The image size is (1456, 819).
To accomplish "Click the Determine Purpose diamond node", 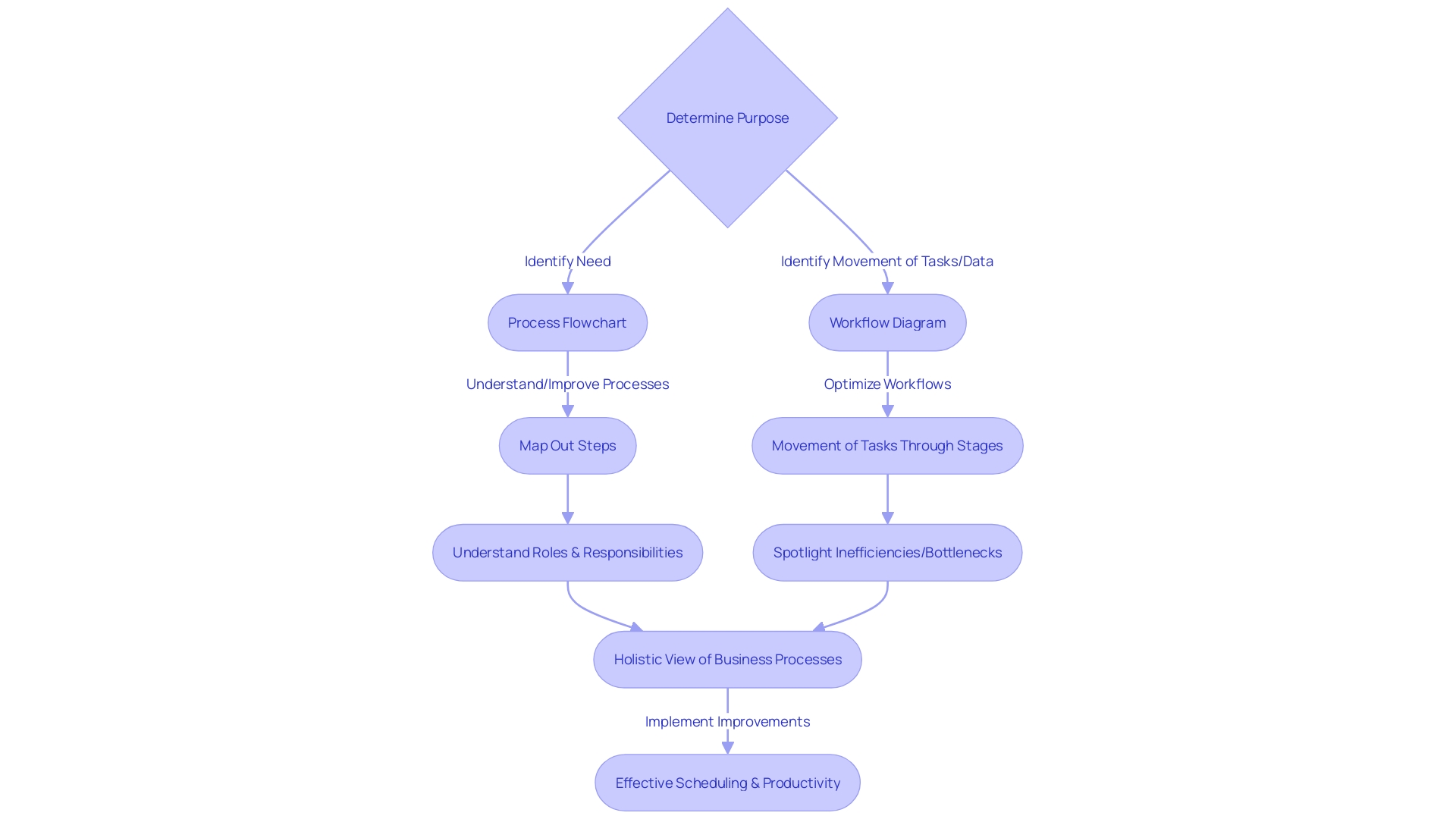I will tap(728, 118).
